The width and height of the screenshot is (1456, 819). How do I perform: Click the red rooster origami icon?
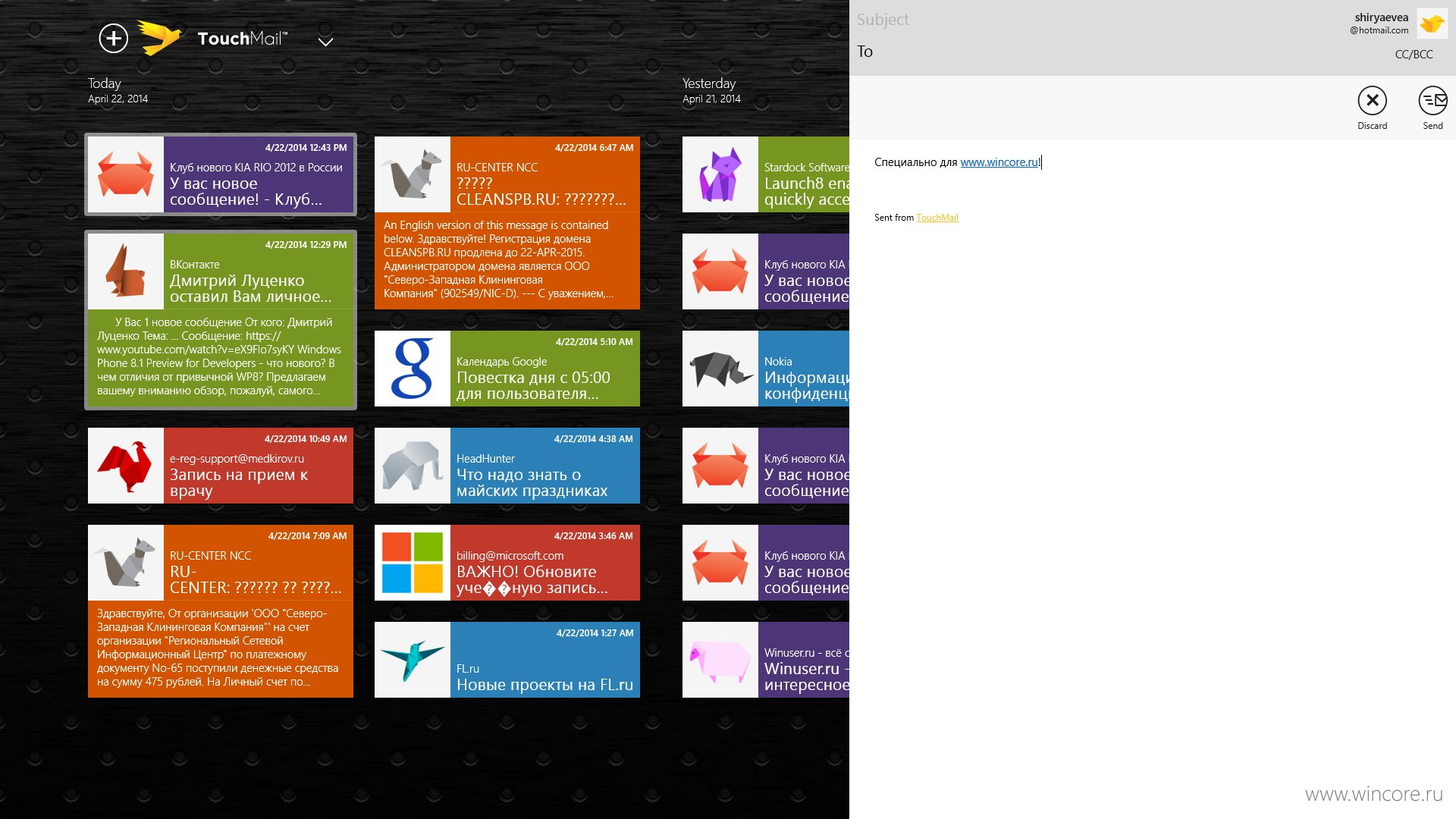126,466
